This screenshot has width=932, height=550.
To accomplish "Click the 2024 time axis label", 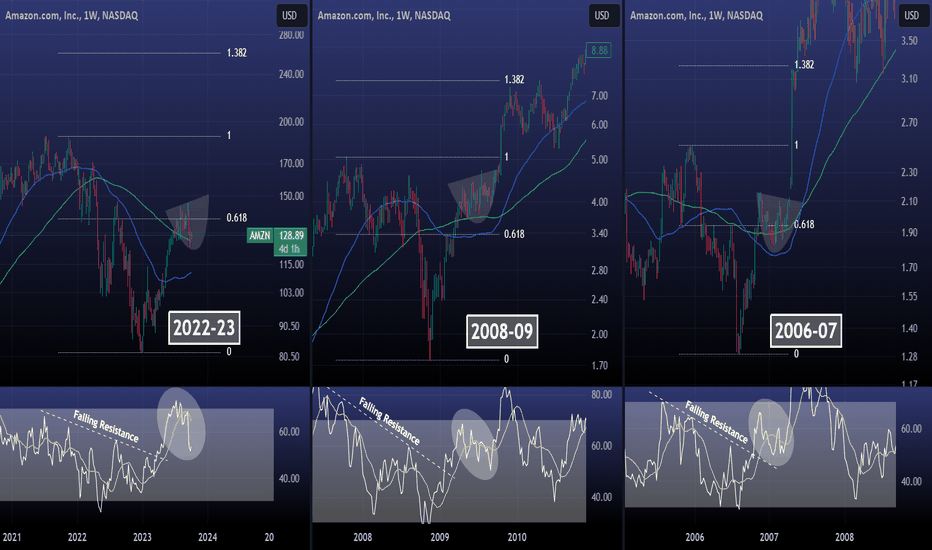I will [207, 538].
